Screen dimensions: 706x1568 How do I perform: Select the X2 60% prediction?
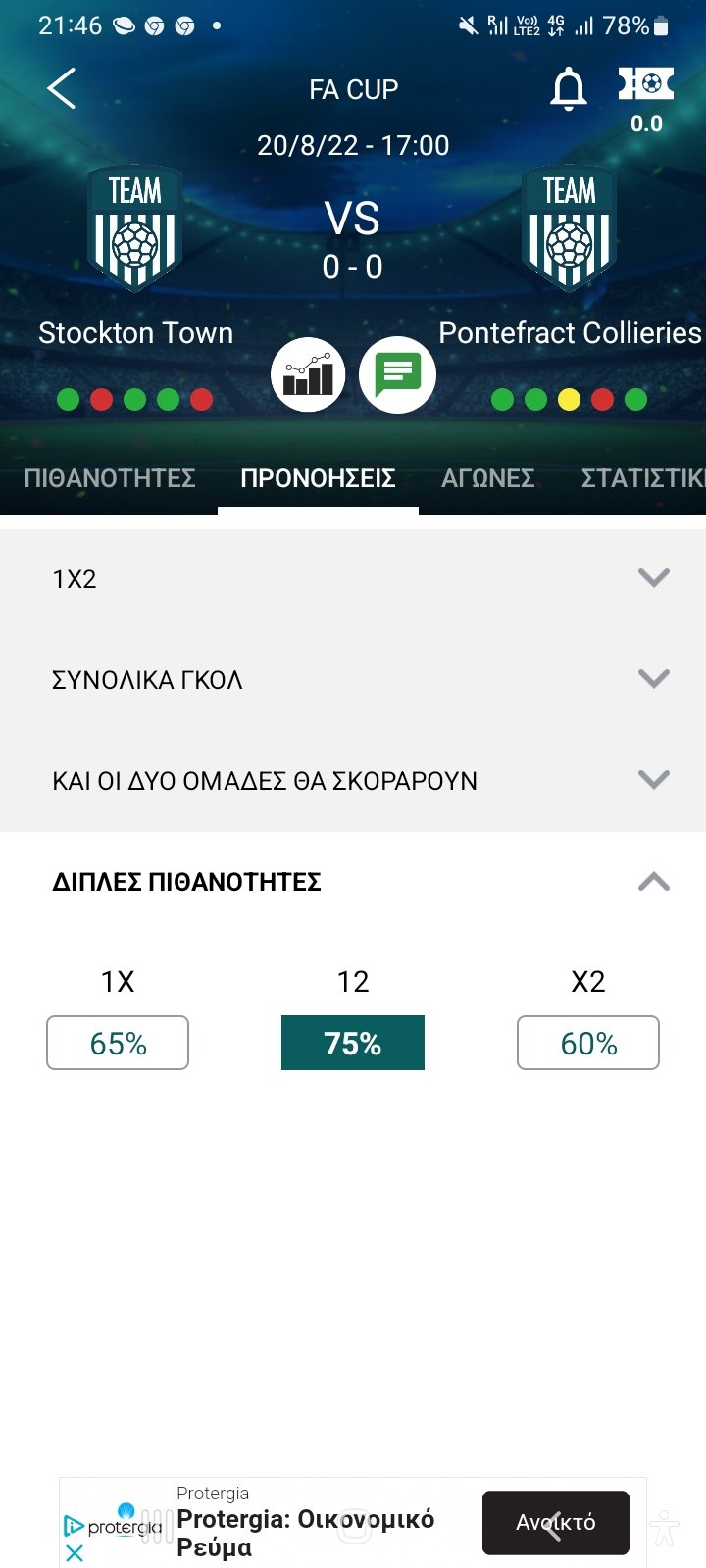coord(588,1043)
